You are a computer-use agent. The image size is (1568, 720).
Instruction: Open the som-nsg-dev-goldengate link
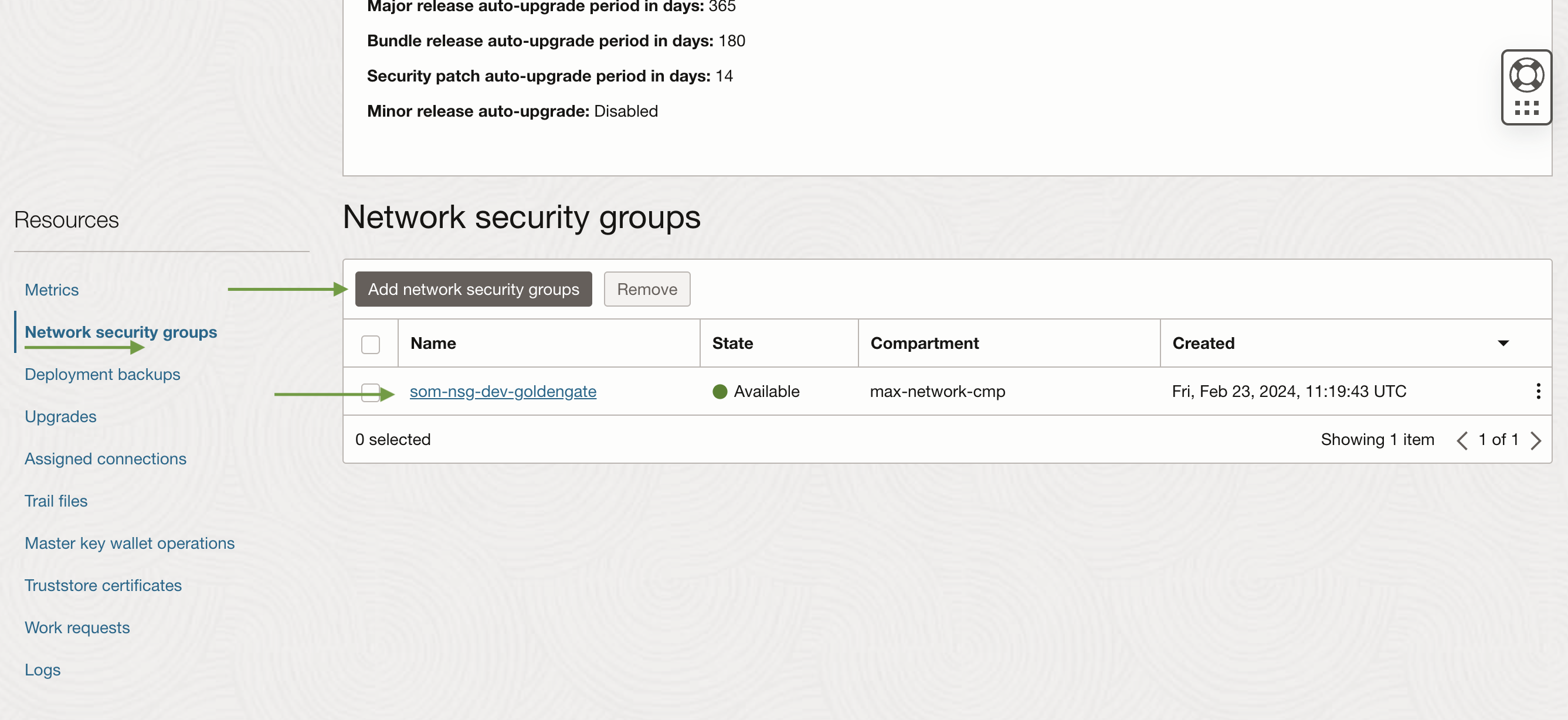(503, 391)
